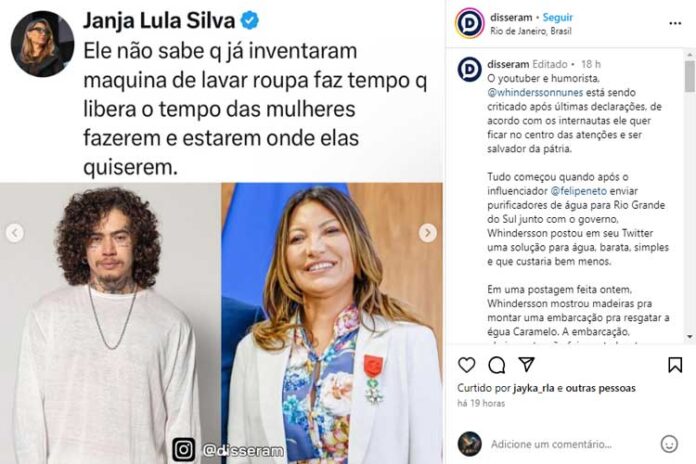Click the caption scrollbar thumb

689,76
